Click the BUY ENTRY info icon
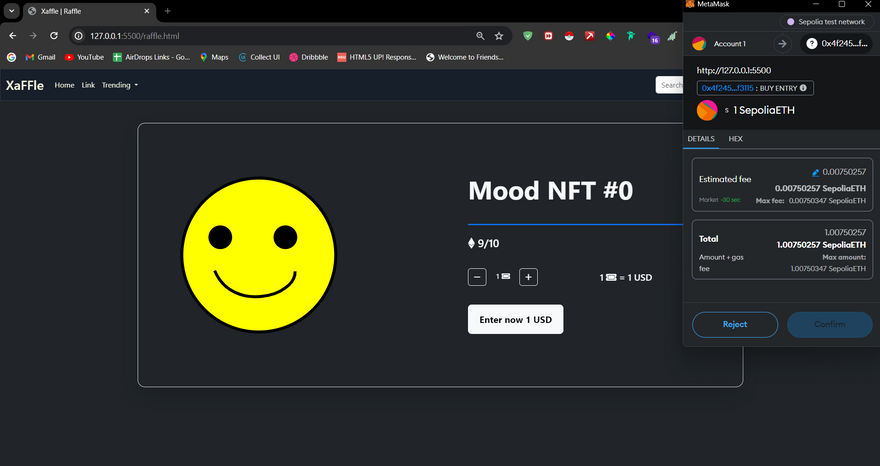 click(x=802, y=88)
